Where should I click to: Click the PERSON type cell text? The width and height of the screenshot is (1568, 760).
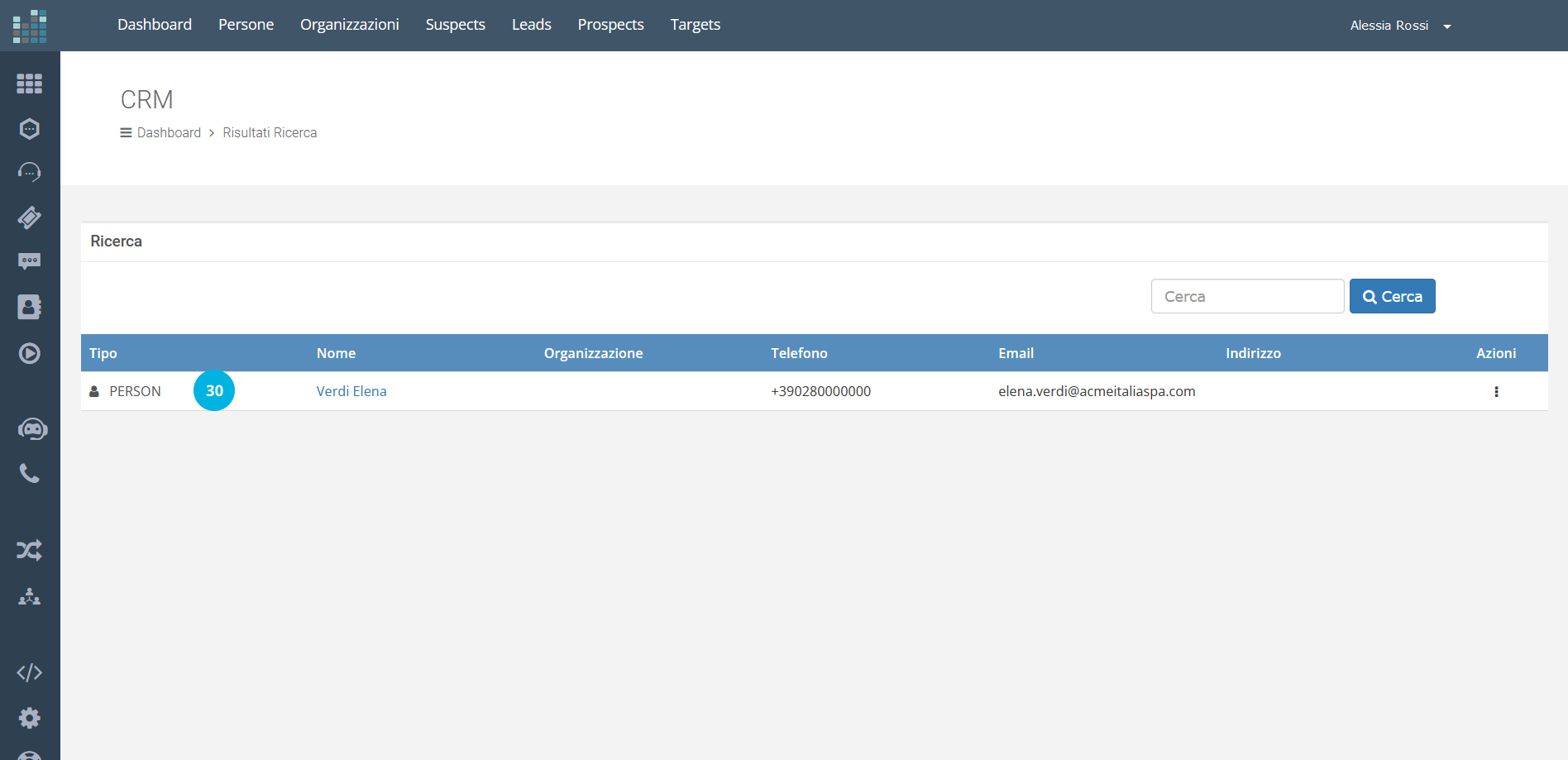point(136,391)
